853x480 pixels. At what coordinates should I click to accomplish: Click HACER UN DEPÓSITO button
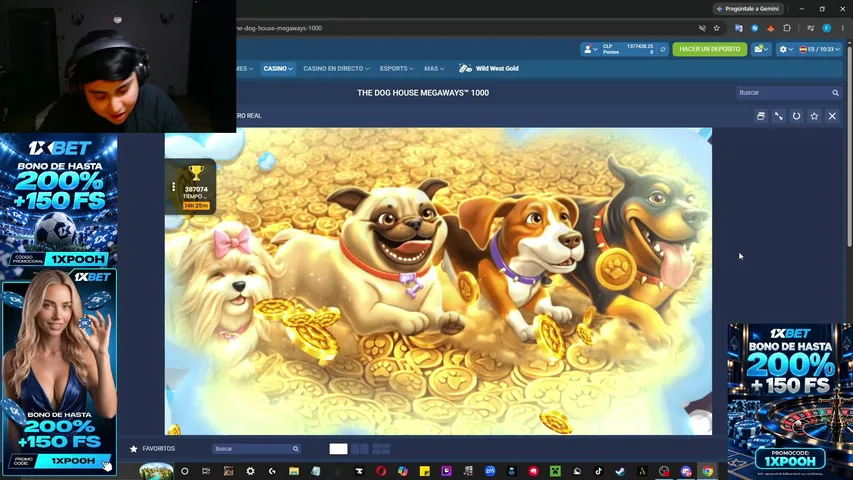[x=709, y=49]
